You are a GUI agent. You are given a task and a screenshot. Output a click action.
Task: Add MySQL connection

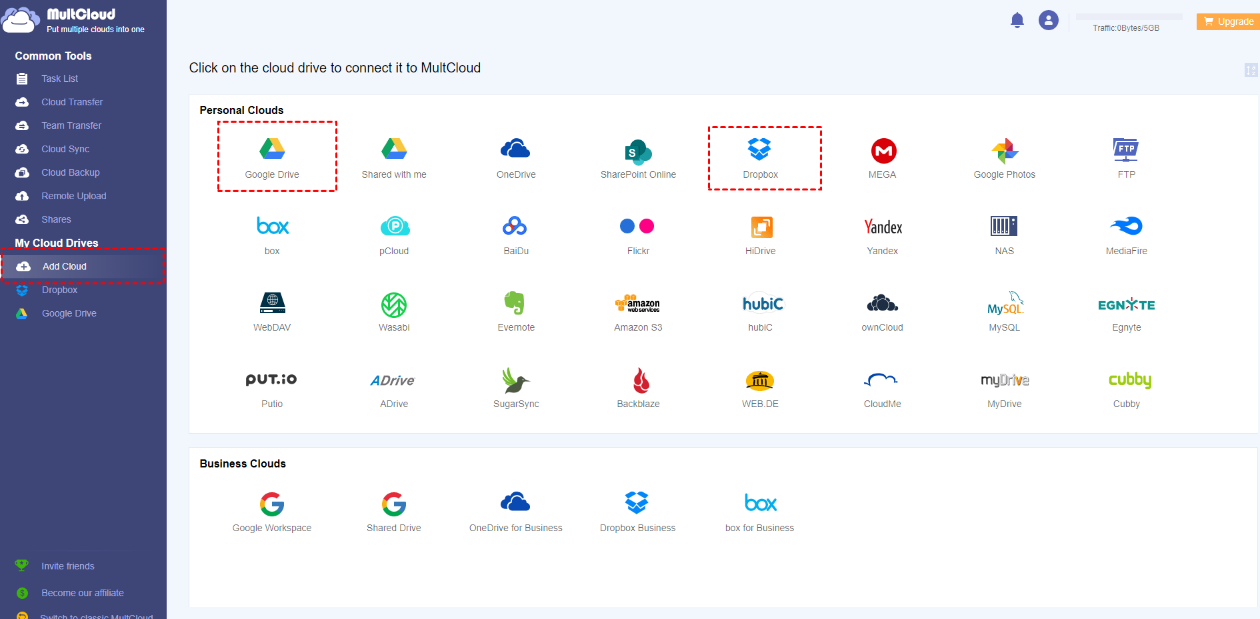click(1005, 312)
